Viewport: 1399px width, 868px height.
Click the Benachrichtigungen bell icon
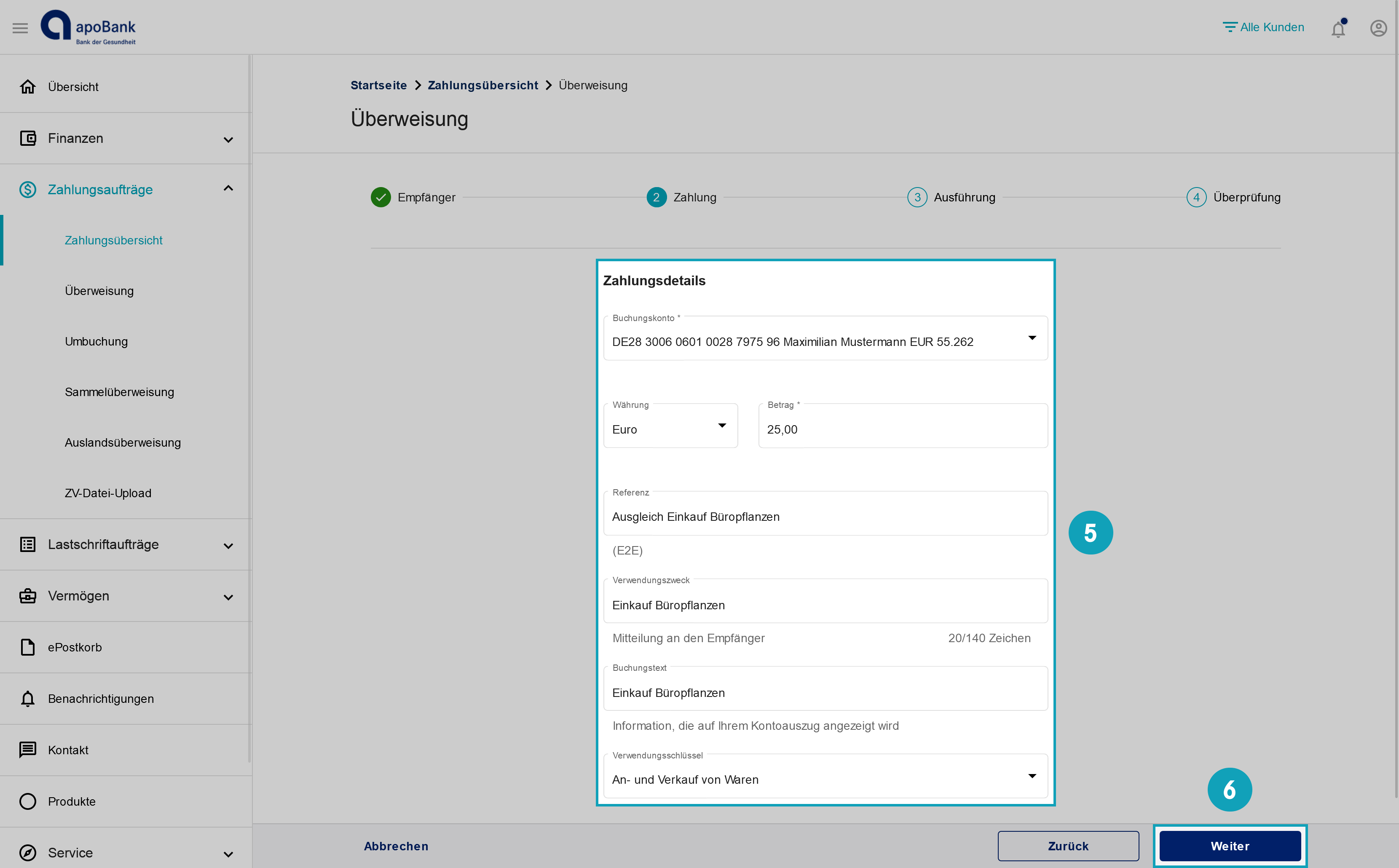tap(27, 699)
